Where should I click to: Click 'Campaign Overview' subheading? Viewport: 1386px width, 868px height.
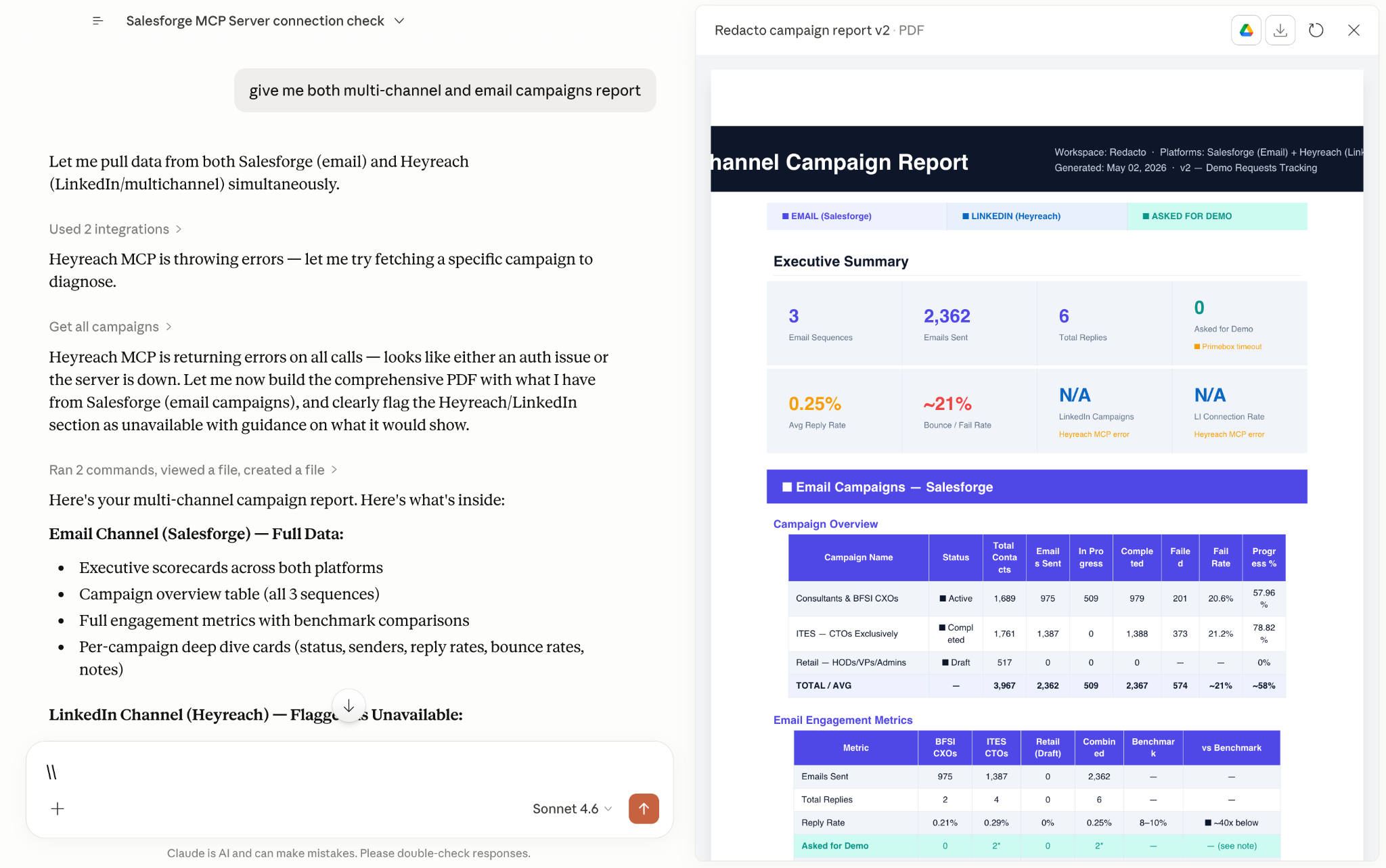[825, 524]
